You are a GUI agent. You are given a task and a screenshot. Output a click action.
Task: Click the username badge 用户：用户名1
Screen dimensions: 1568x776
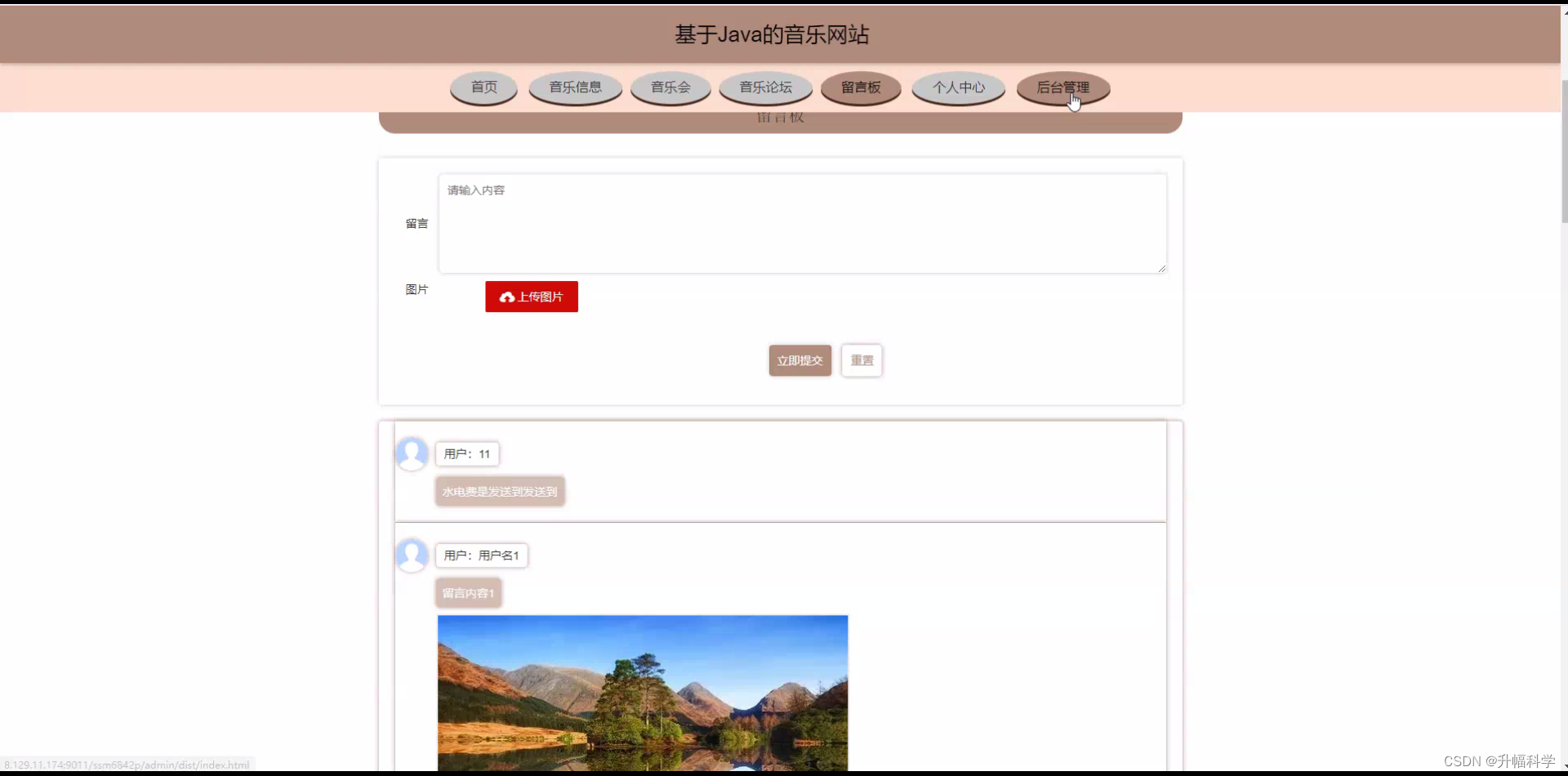pos(482,555)
